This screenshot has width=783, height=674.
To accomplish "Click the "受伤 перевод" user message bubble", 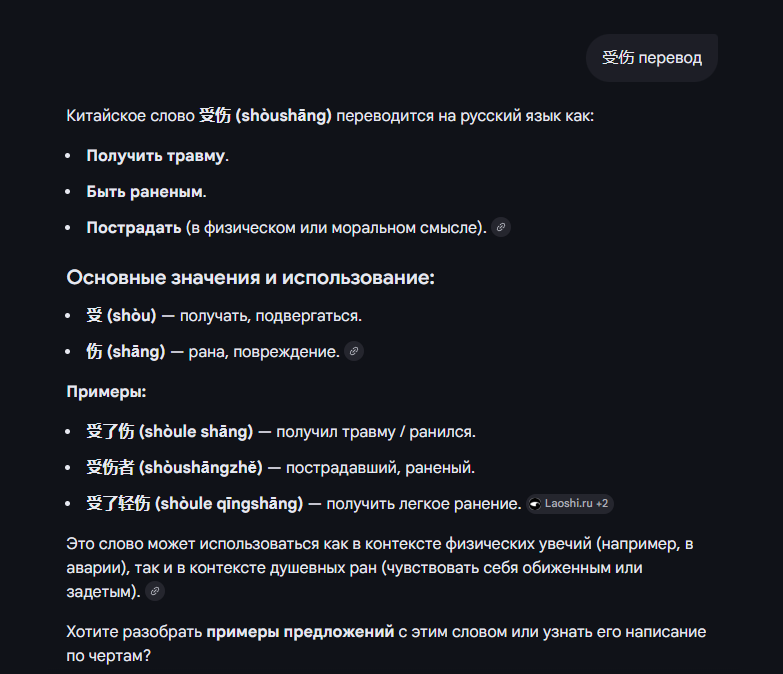I will [652, 58].
